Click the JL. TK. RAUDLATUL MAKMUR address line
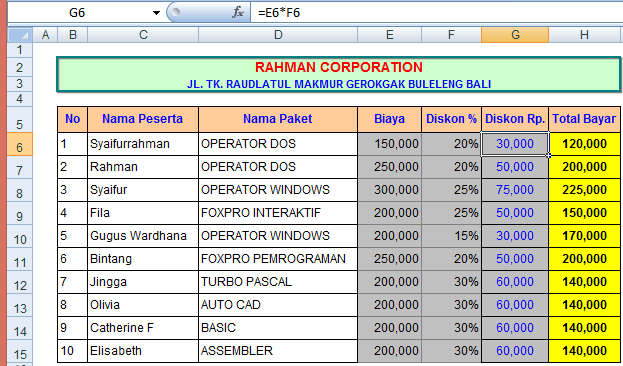This screenshot has height=366, width=623. coord(339,84)
